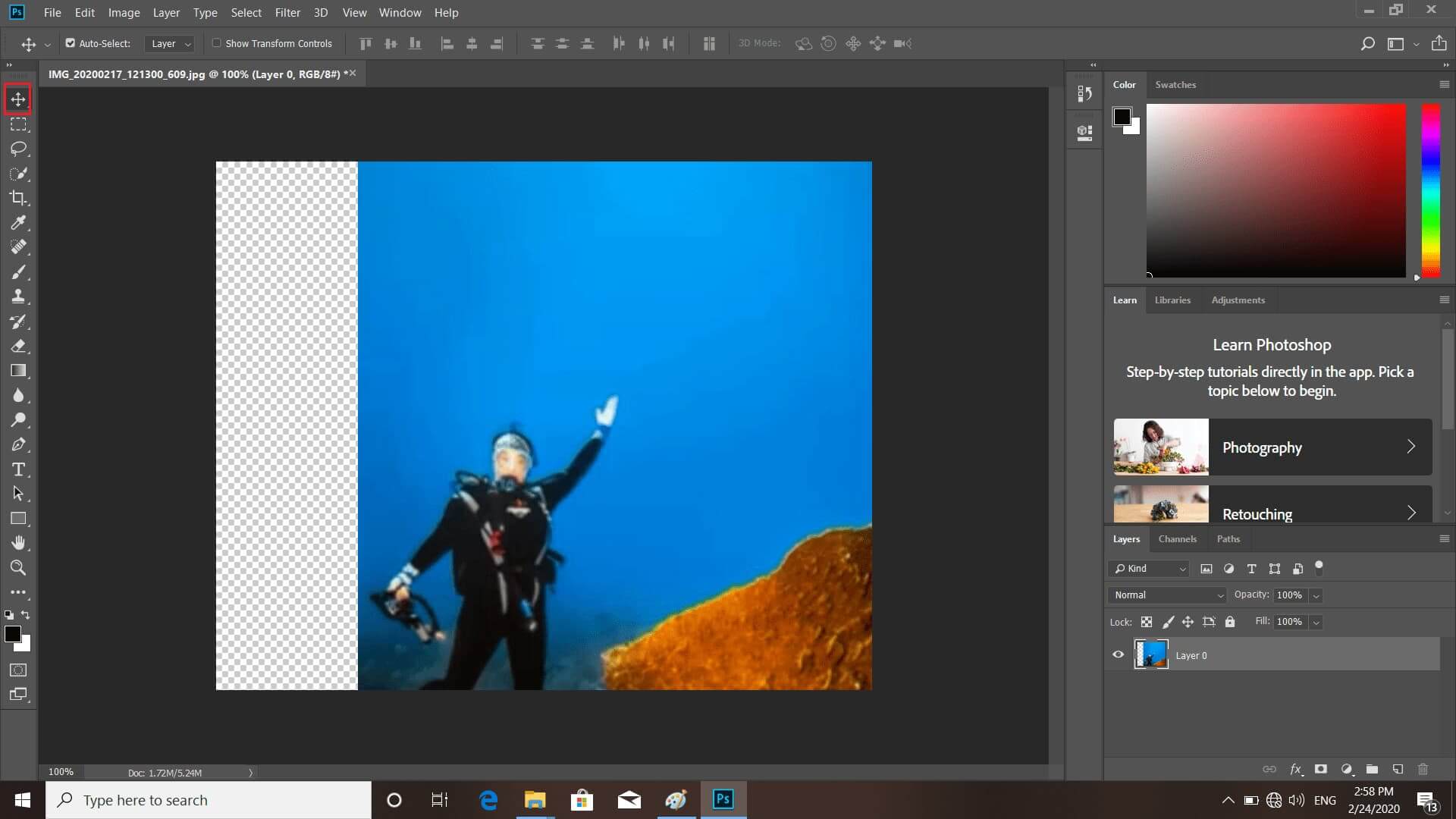Select the Zoom tool

[18, 567]
